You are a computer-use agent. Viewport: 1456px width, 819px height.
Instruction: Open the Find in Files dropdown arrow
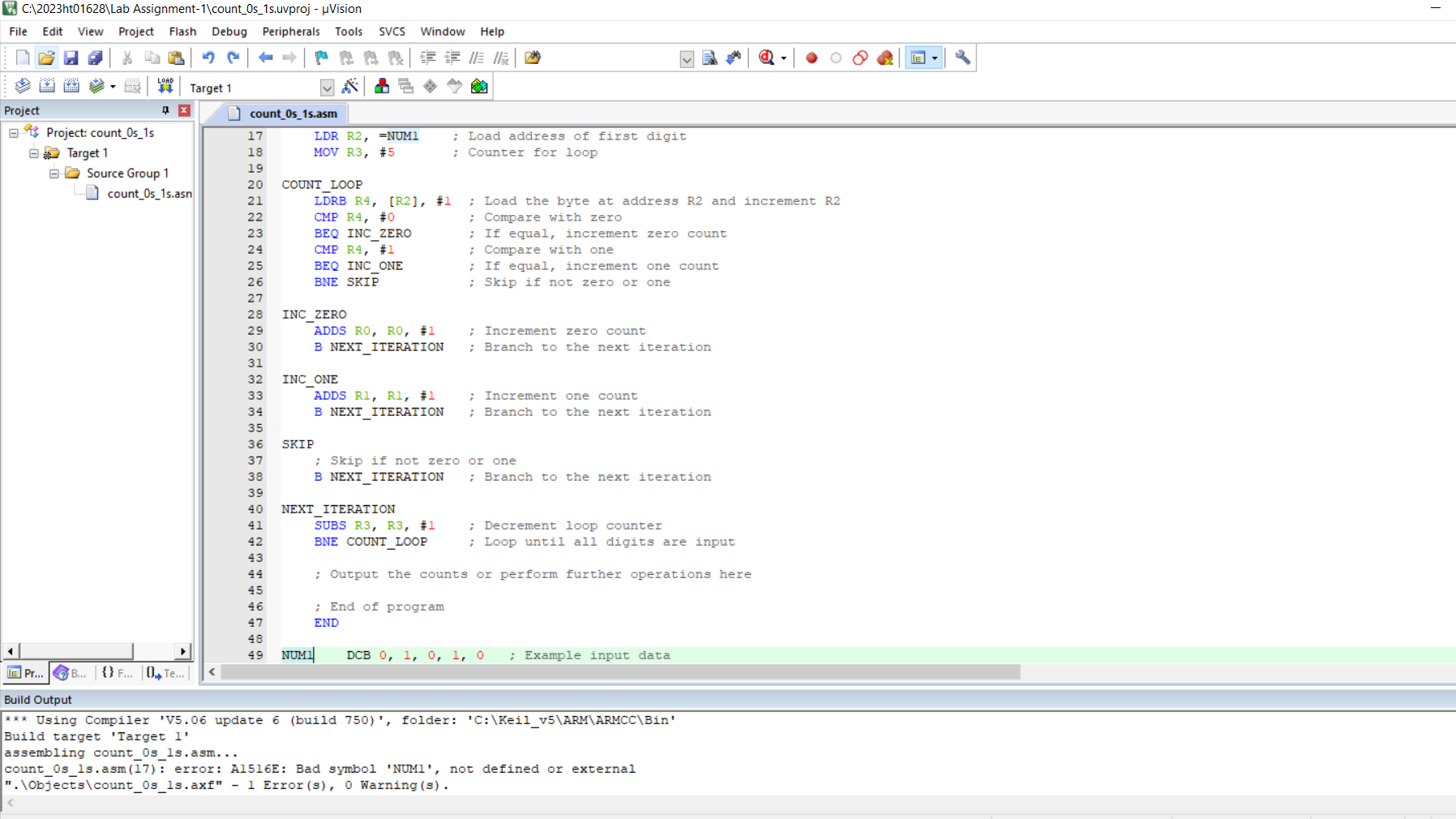[x=687, y=59]
